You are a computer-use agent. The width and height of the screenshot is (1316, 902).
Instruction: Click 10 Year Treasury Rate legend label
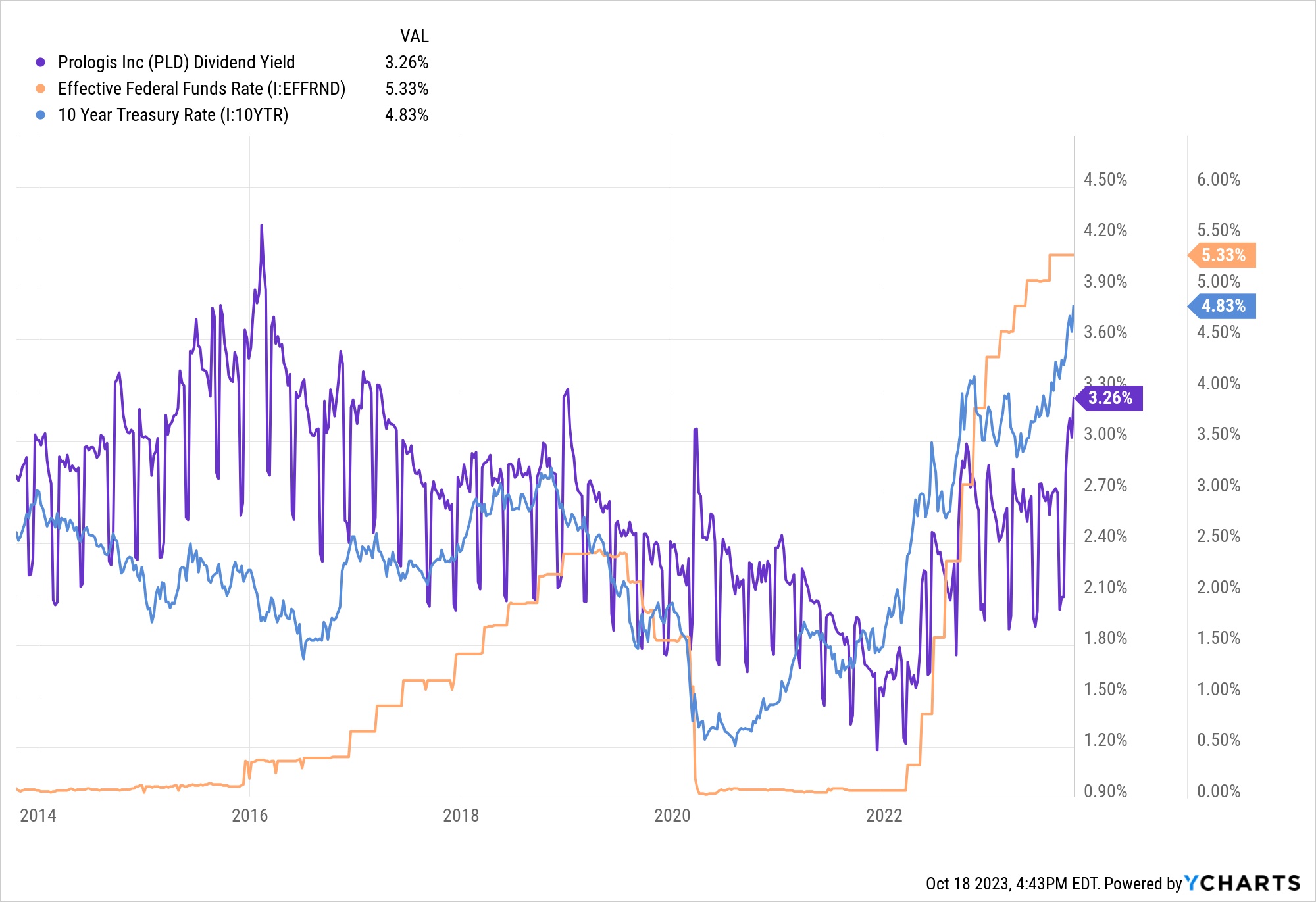point(173,115)
